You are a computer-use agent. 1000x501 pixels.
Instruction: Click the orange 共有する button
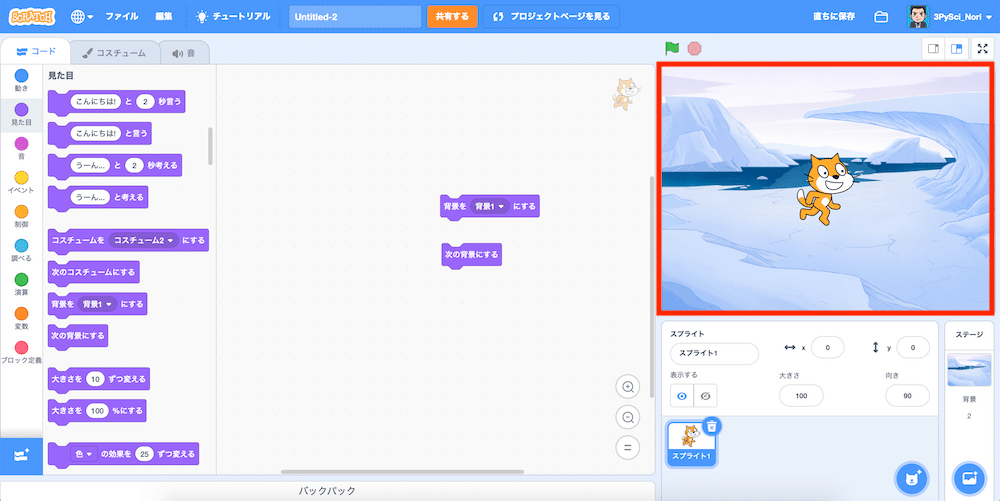click(452, 17)
